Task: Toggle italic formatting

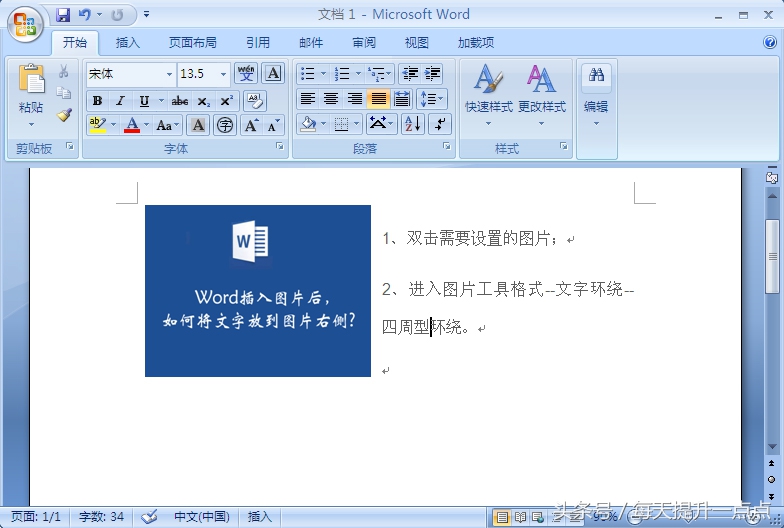Action: [120, 101]
